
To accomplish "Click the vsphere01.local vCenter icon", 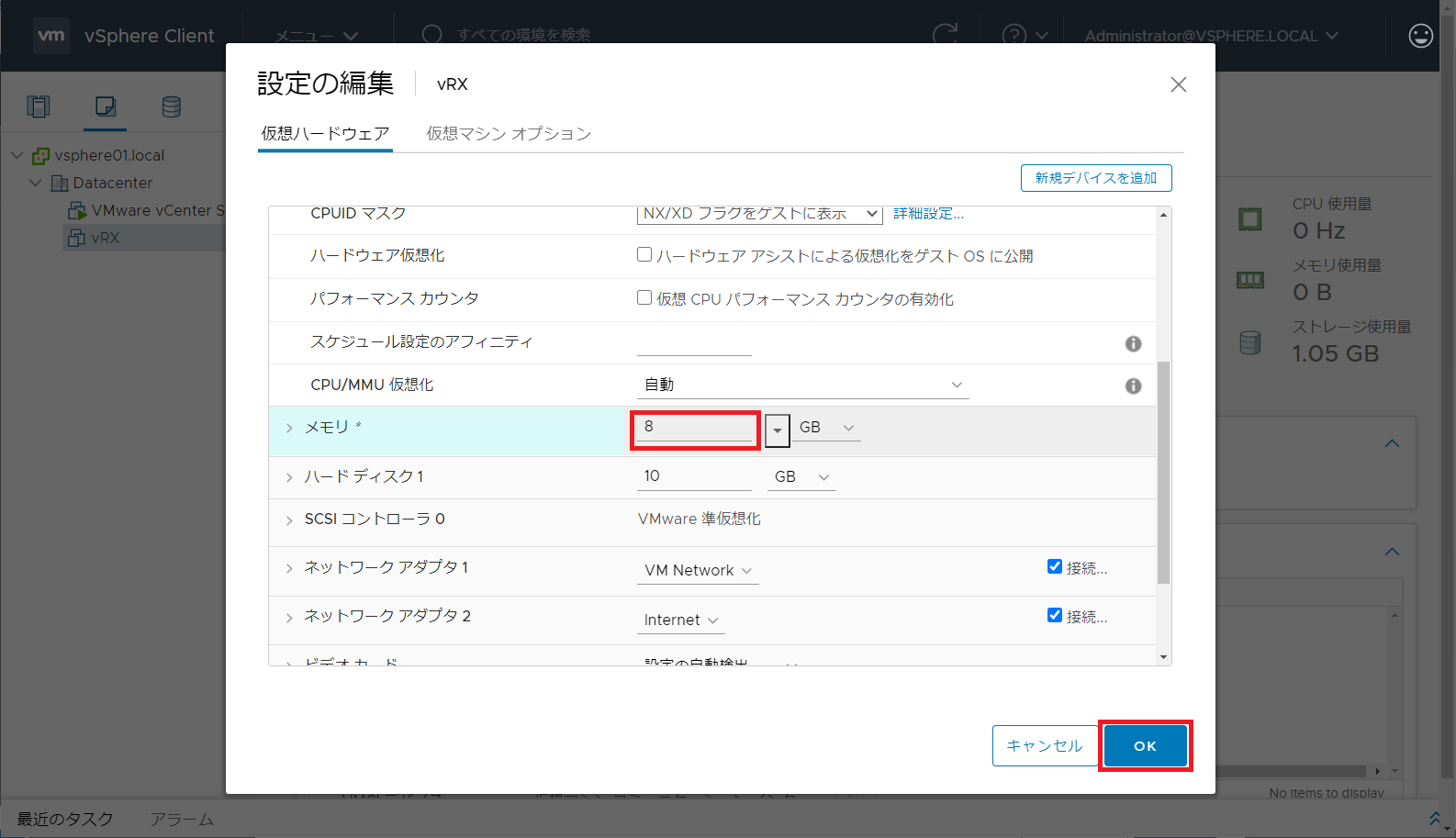I will point(40,156).
